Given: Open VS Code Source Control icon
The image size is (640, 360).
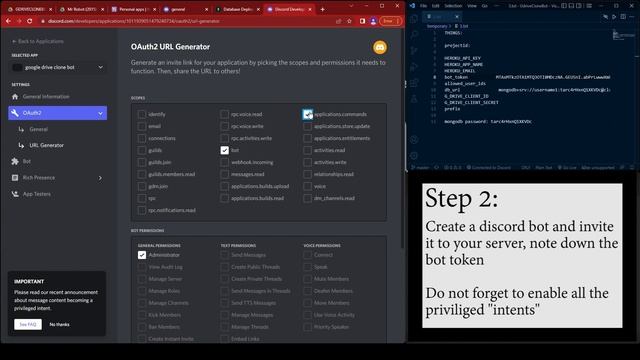Looking at the screenshot, I should pos(414,51).
